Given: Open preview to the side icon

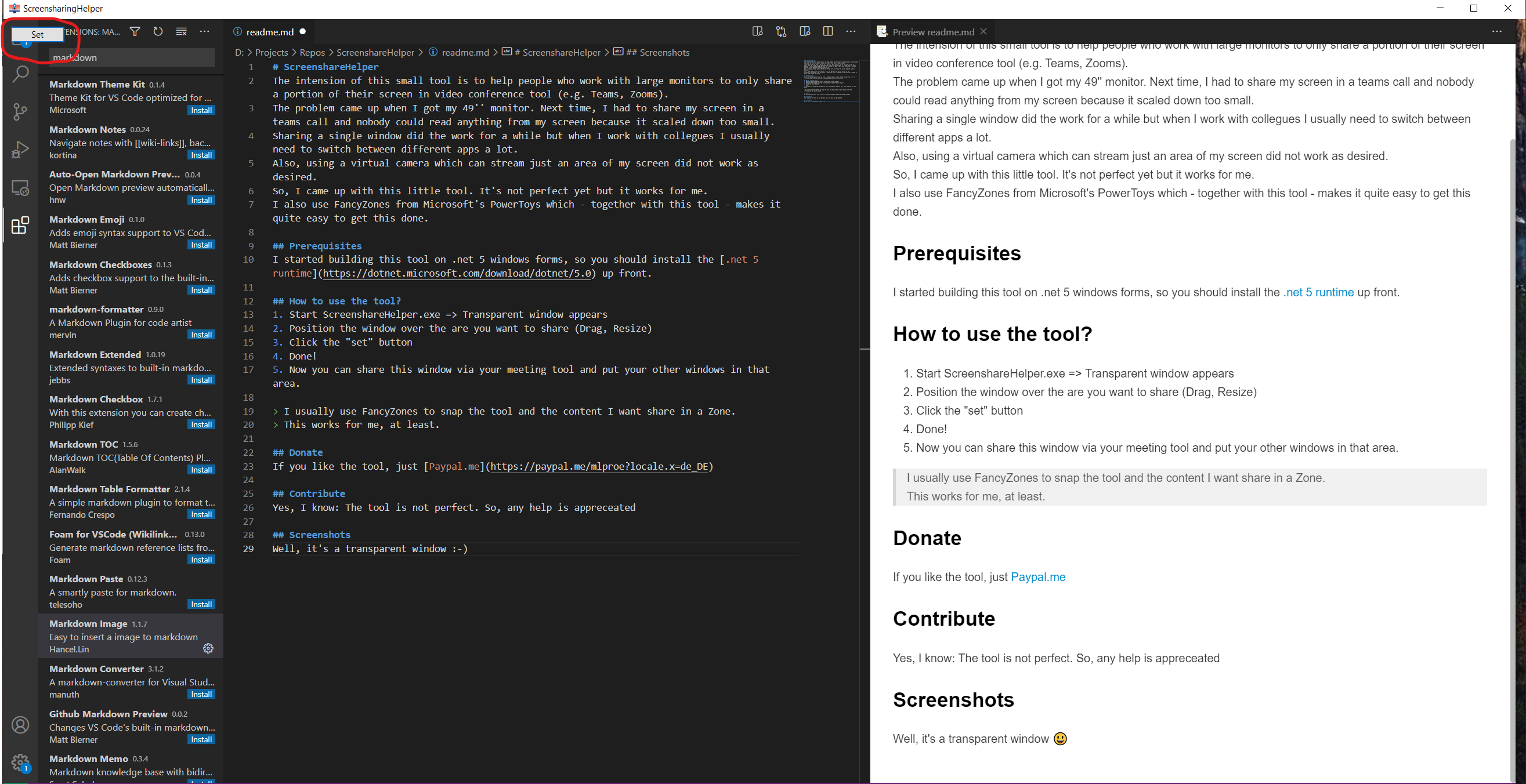Looking at the screenshot, I should click(804, 31).
